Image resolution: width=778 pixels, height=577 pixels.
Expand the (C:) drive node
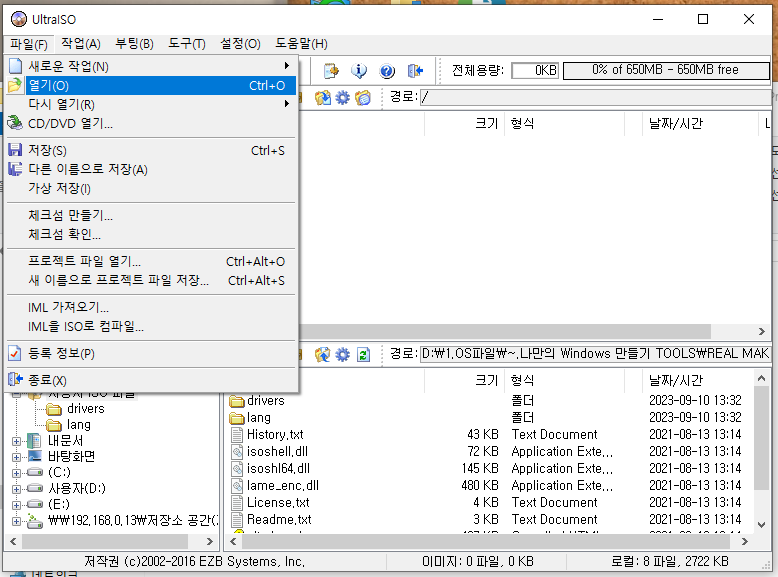(16, 473)
